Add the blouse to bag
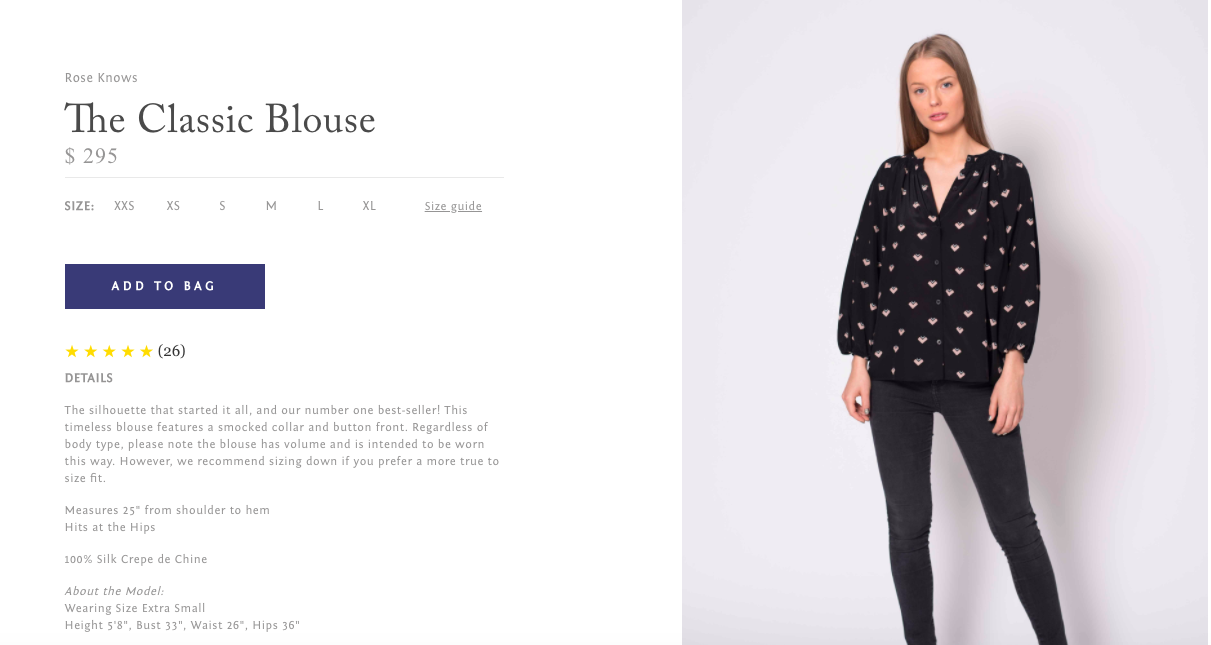 coord(165,286)
